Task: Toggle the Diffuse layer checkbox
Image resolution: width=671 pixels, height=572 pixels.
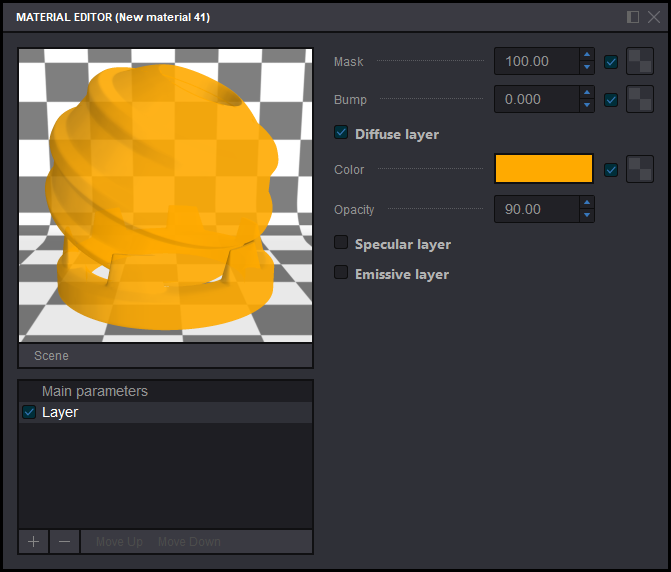Action: point(341,133)
